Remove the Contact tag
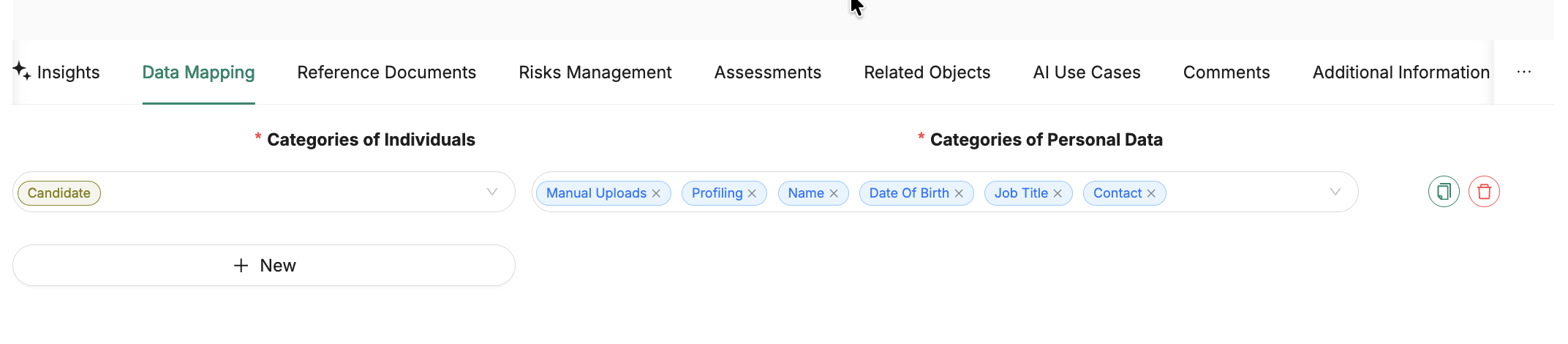 1151,193
